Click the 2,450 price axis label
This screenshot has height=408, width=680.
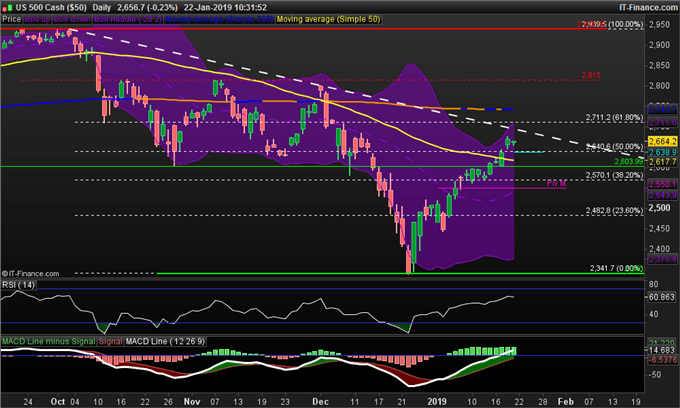click(x=660, y=228)
